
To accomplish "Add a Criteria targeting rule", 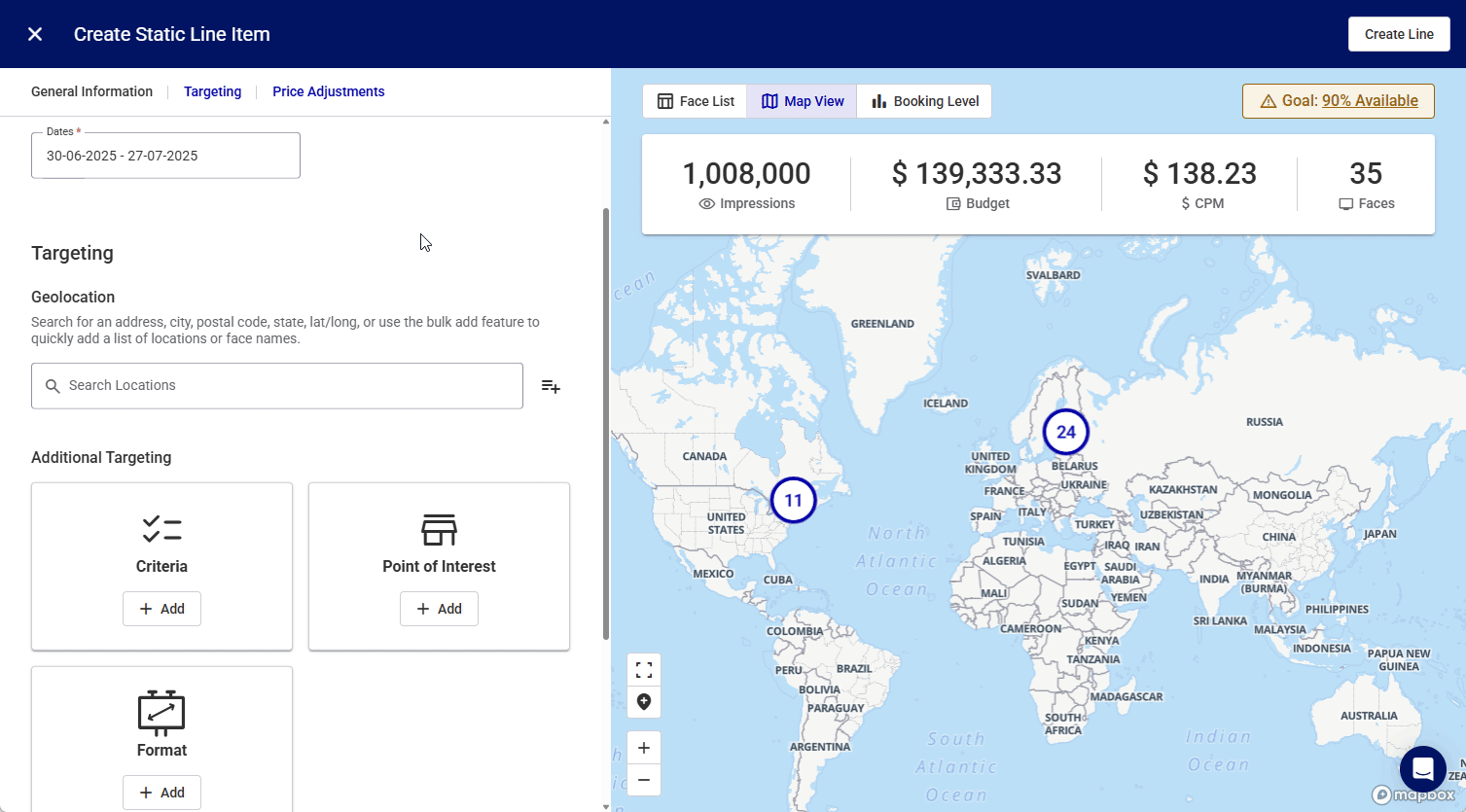I will coord(161,609).
